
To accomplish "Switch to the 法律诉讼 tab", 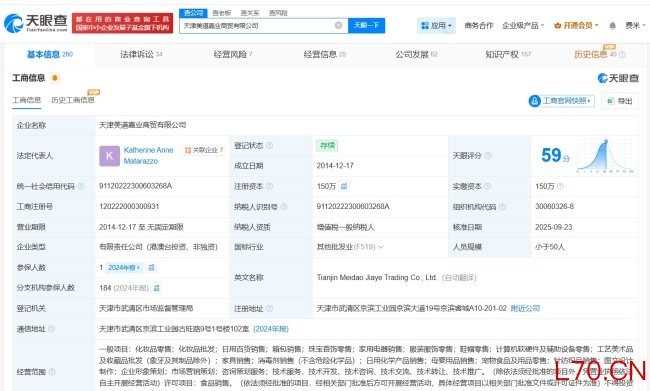I will point(141,54).
